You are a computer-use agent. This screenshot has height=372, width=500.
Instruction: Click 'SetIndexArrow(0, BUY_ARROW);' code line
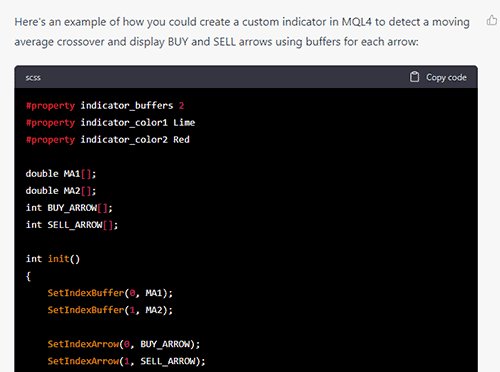124,344
